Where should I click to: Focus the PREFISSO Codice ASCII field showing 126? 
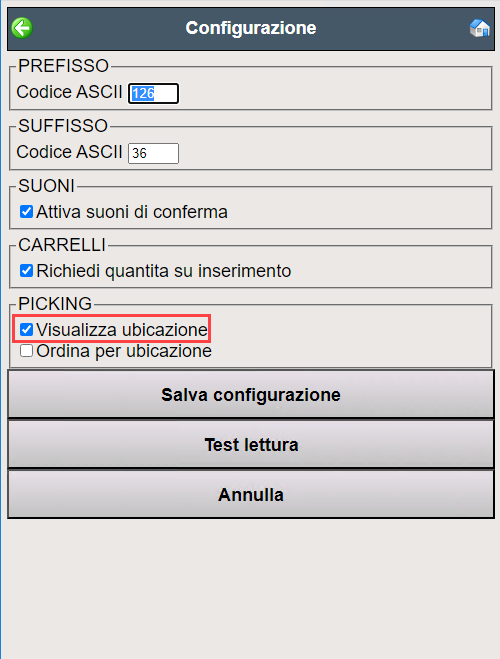153,93
